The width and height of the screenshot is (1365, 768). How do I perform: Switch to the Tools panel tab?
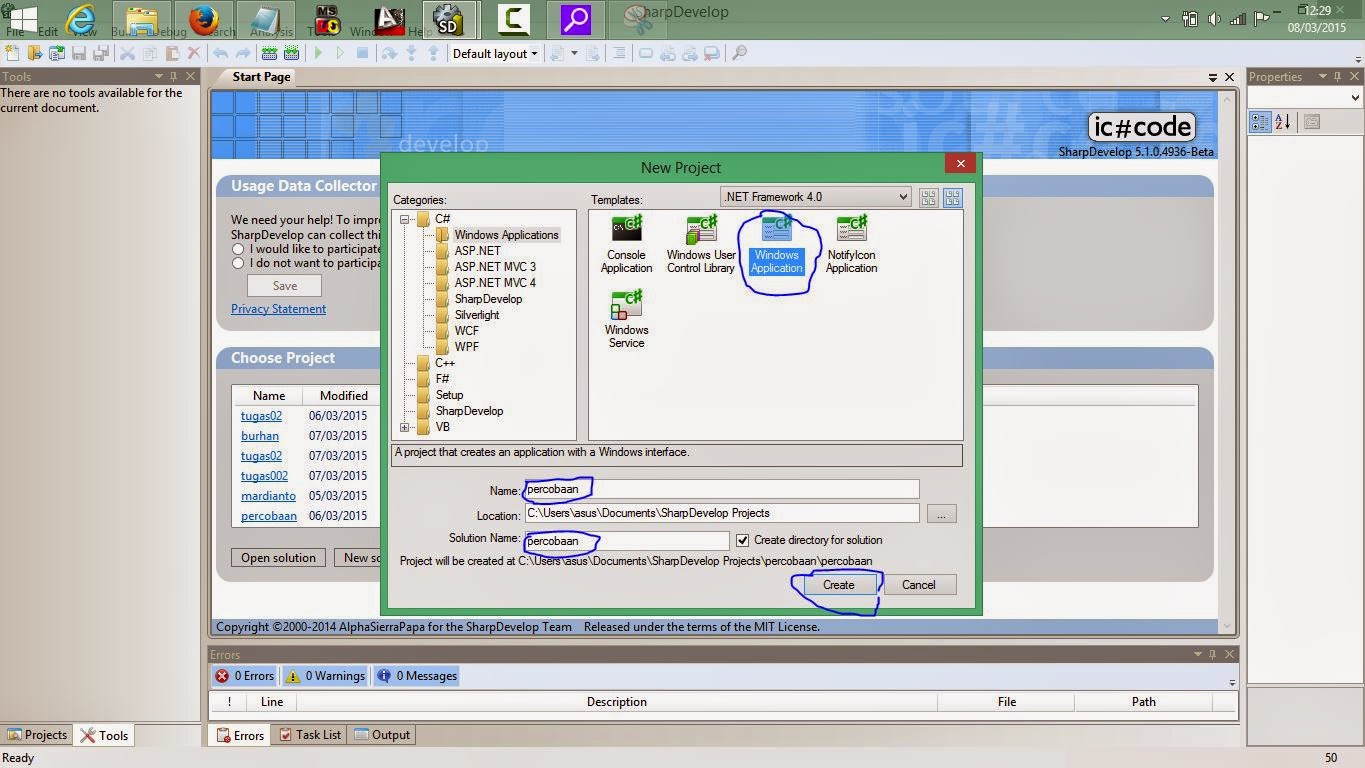(x=104, y=735)
